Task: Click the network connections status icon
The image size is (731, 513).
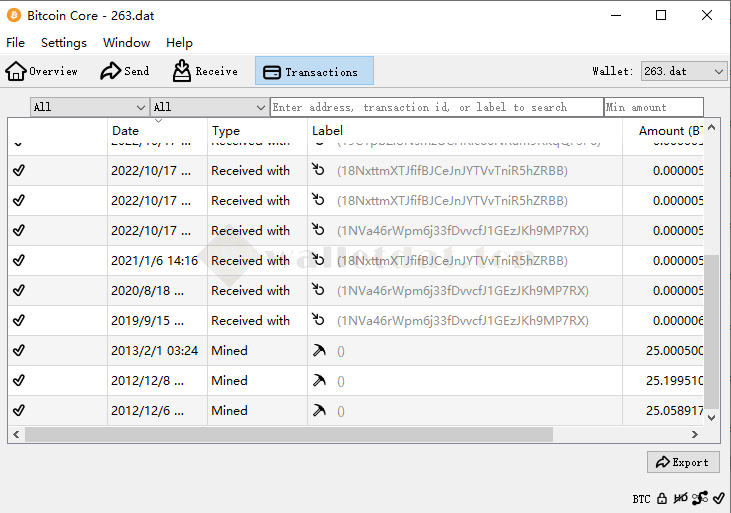Action: click(x=700, y=498)
